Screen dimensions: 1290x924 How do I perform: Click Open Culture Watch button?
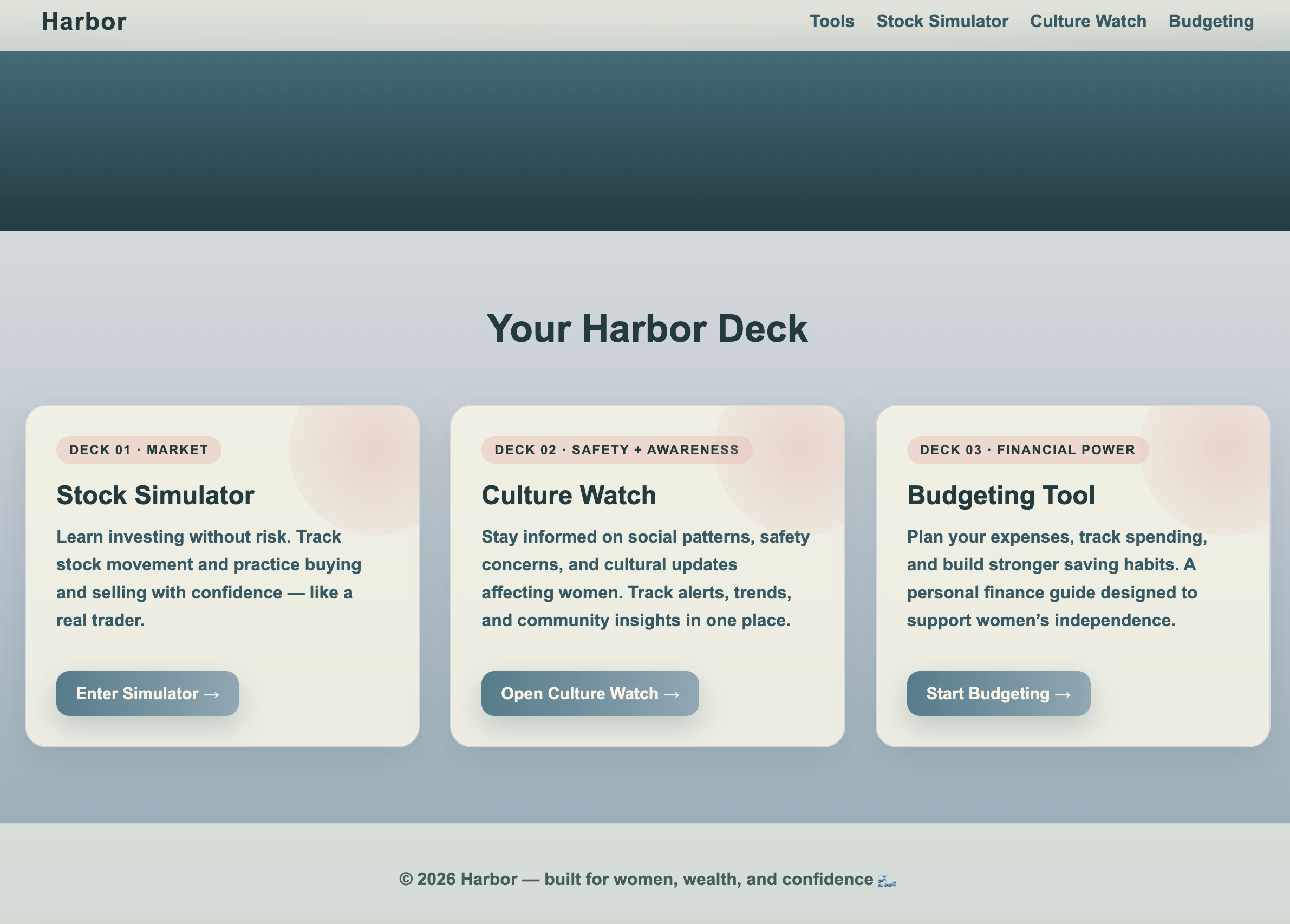click(x=590, y=694)
